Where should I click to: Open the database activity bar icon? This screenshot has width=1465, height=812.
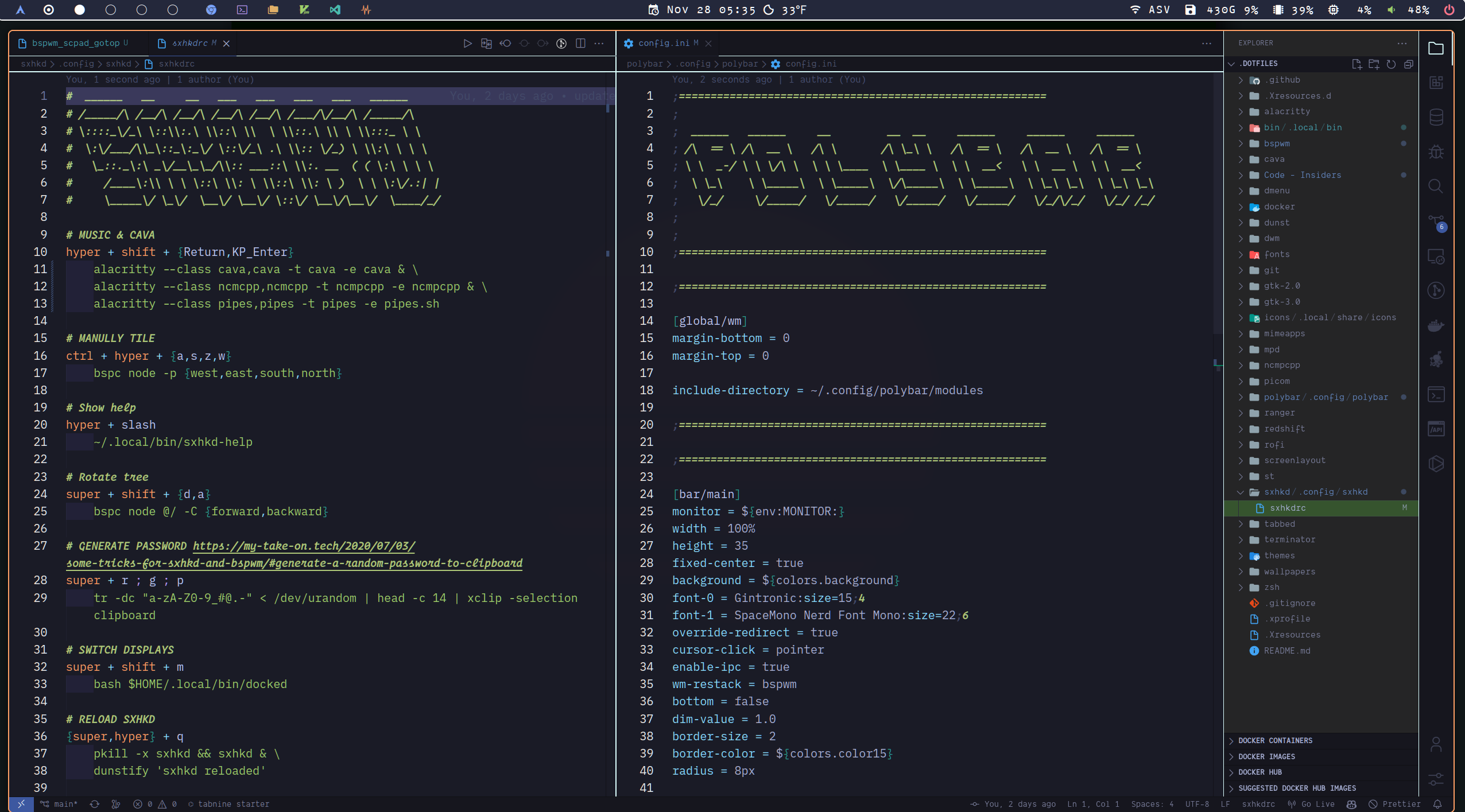tap(1436, 117)
